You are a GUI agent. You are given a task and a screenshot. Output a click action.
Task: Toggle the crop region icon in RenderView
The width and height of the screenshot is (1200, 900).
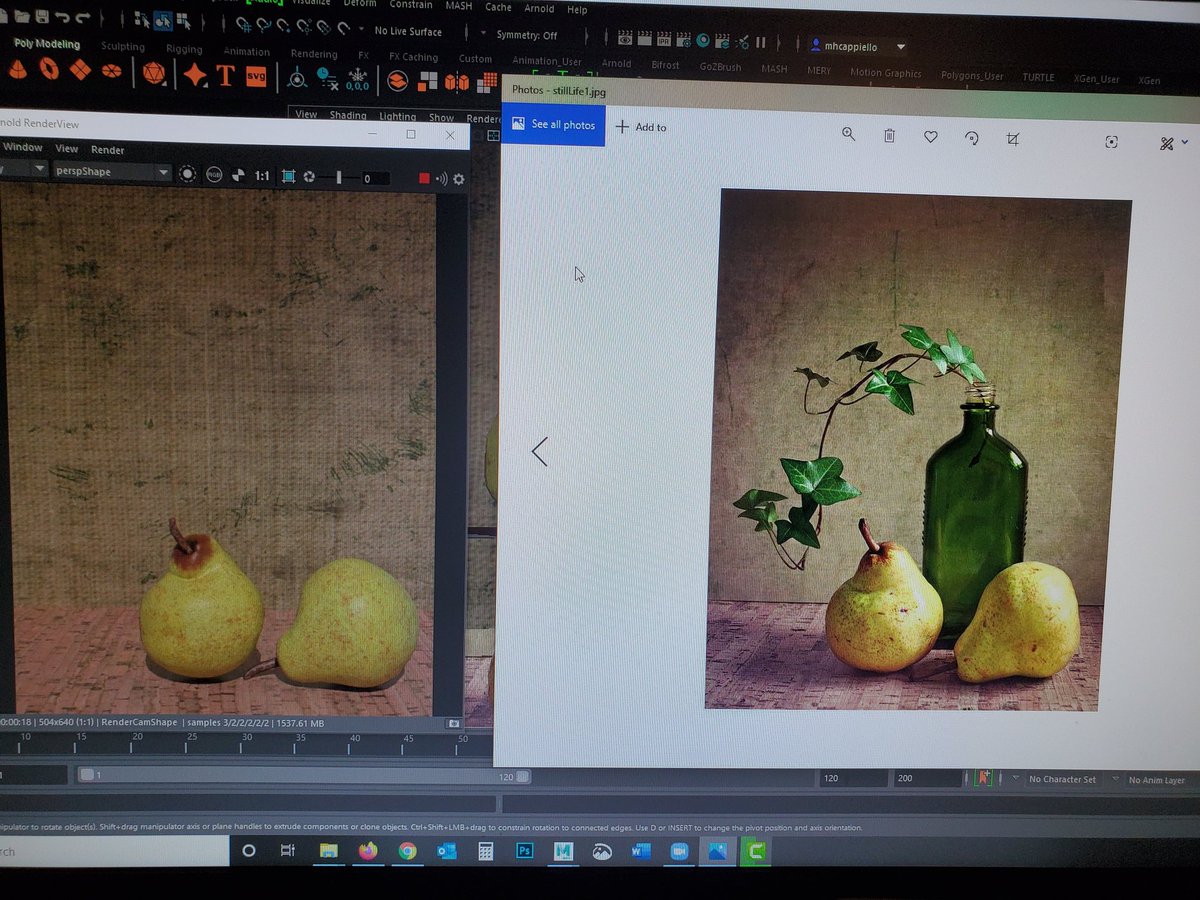[x=288, y=177]
